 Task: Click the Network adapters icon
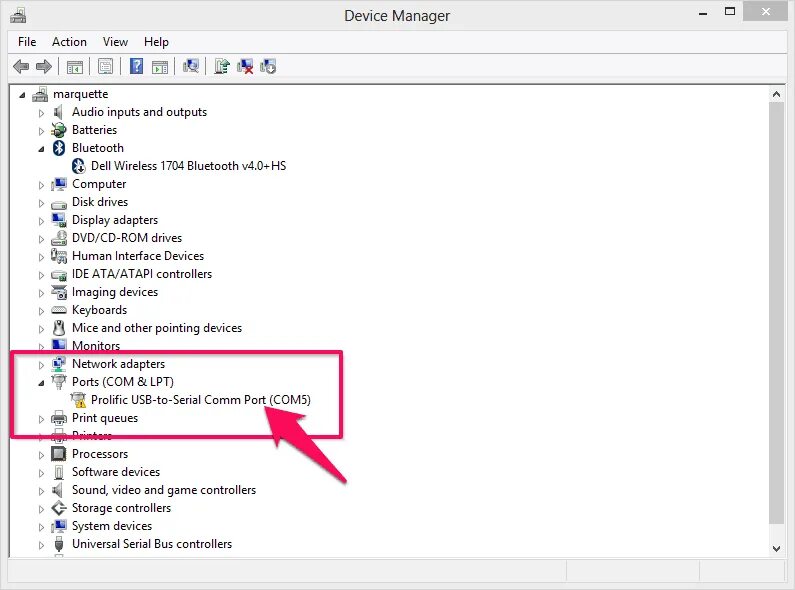[59, 364]
